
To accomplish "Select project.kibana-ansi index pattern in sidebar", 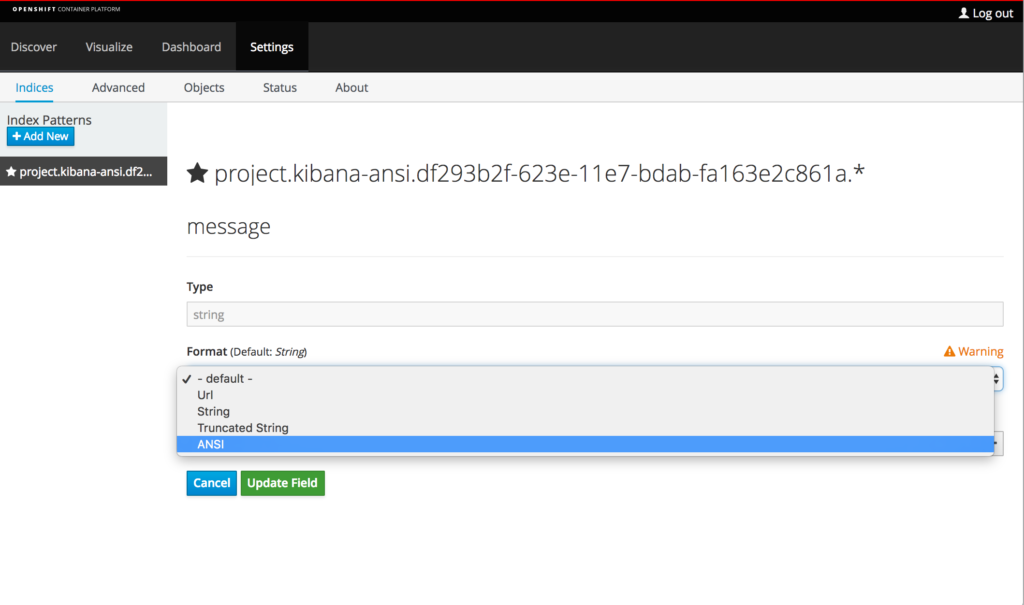I will tap(84, 172).
